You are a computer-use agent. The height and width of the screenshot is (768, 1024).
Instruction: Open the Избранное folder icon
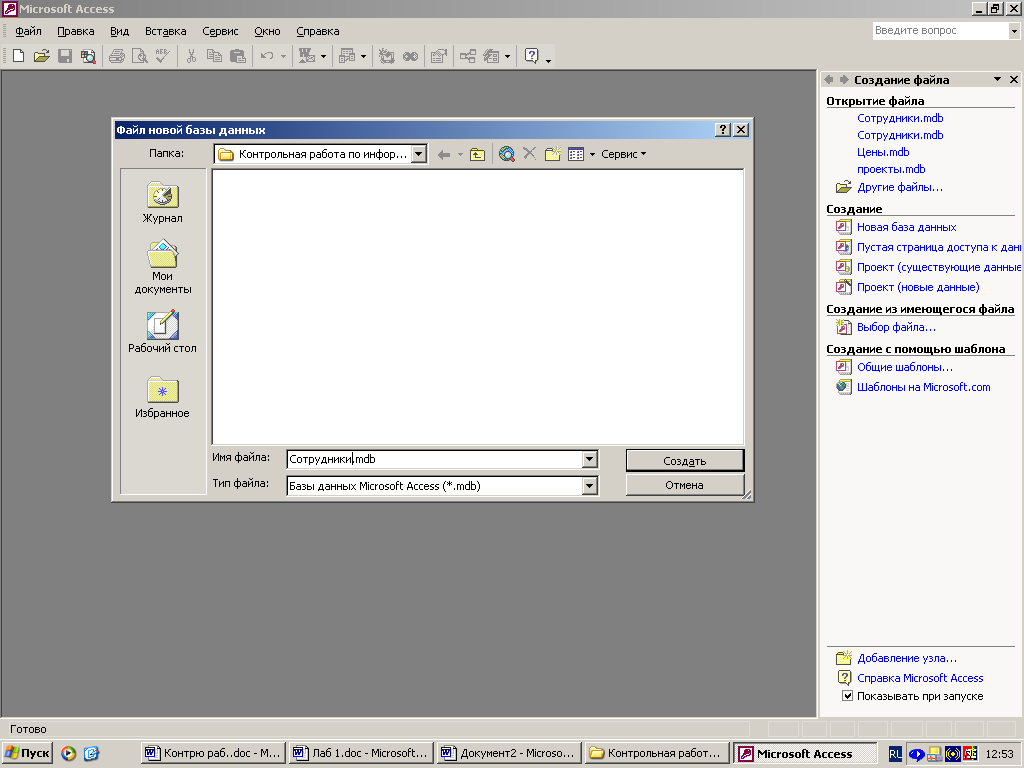(162, 391)
